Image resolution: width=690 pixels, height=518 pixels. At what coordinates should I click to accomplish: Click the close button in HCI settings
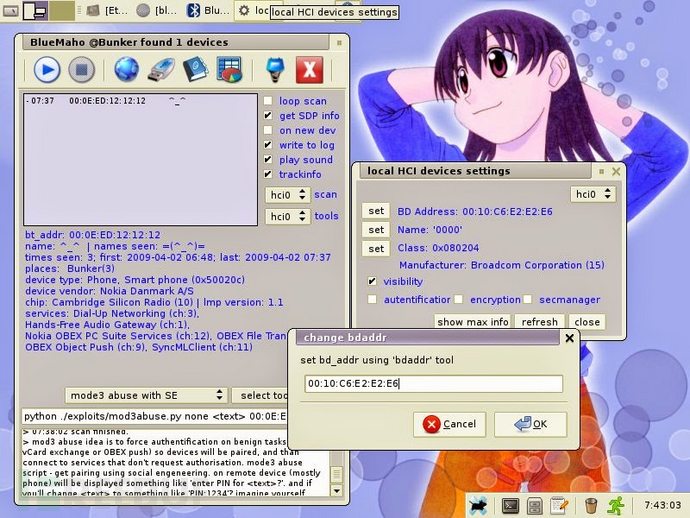(x=587, y=322)
